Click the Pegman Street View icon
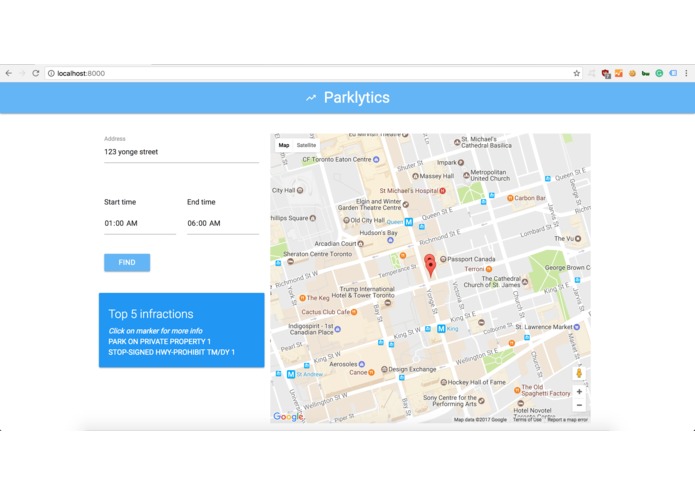 point(579,373)
